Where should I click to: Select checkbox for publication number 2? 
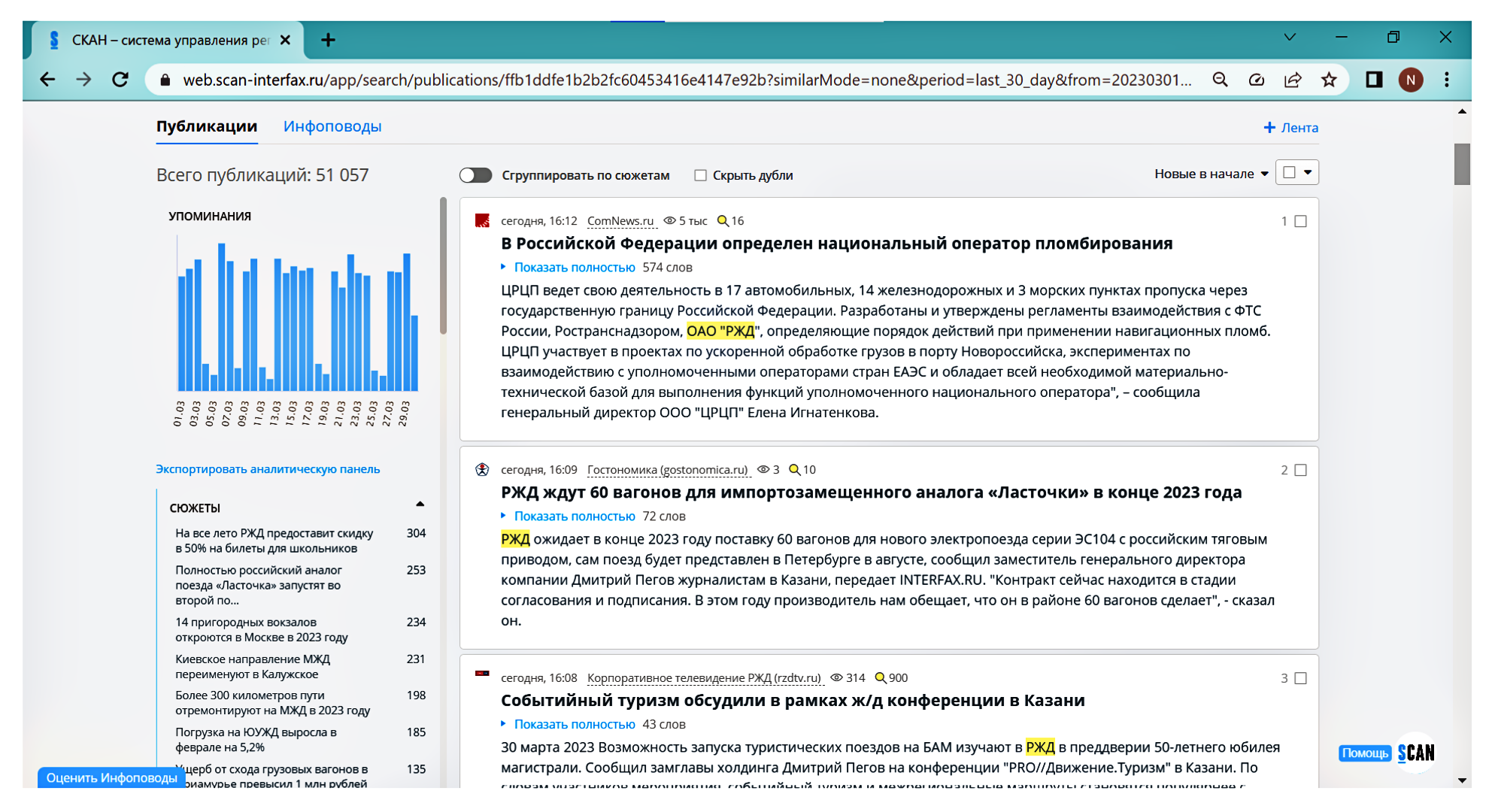pyautogui.click(x=1300, y=470)
